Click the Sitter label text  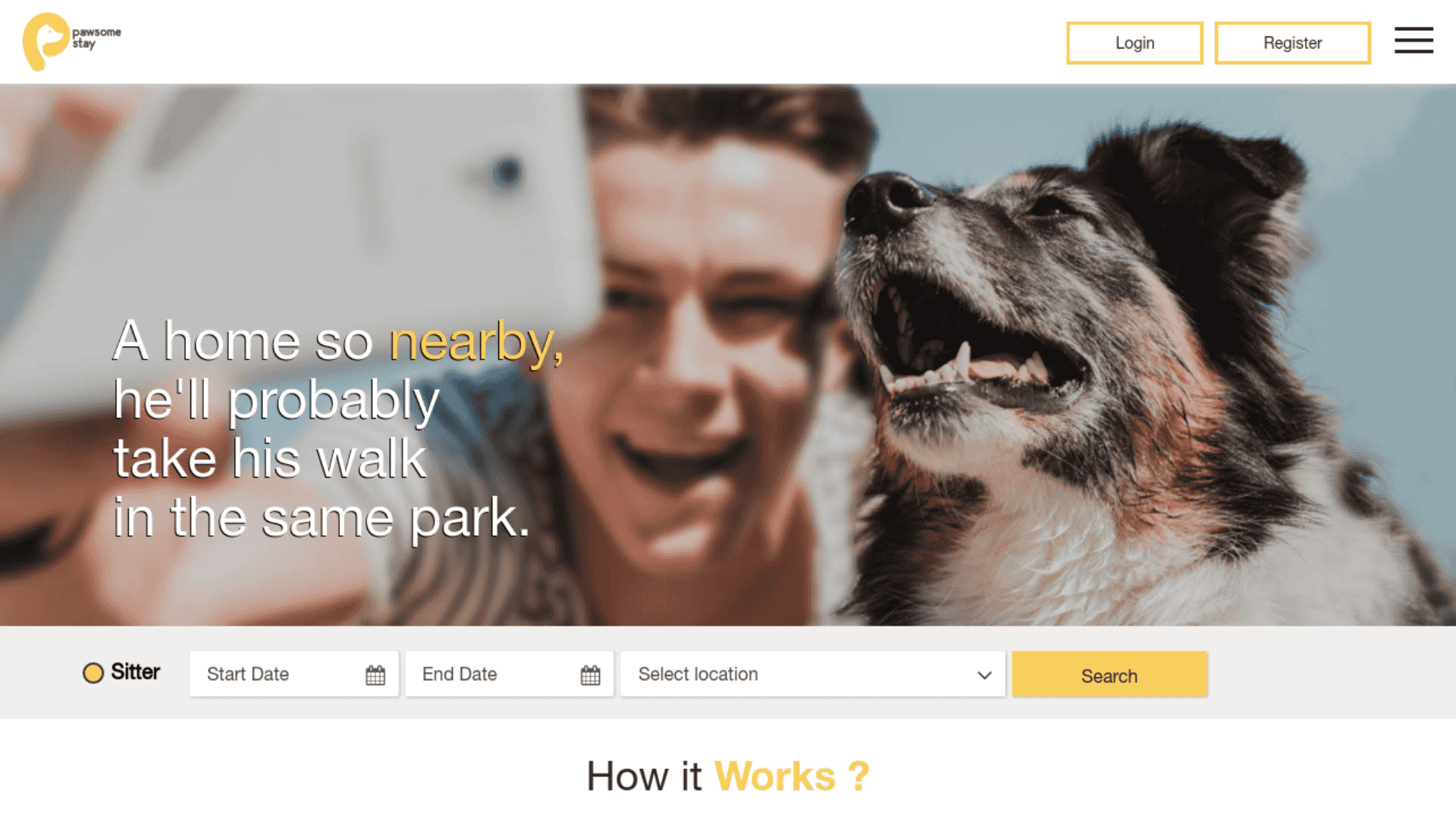[136, 672]
